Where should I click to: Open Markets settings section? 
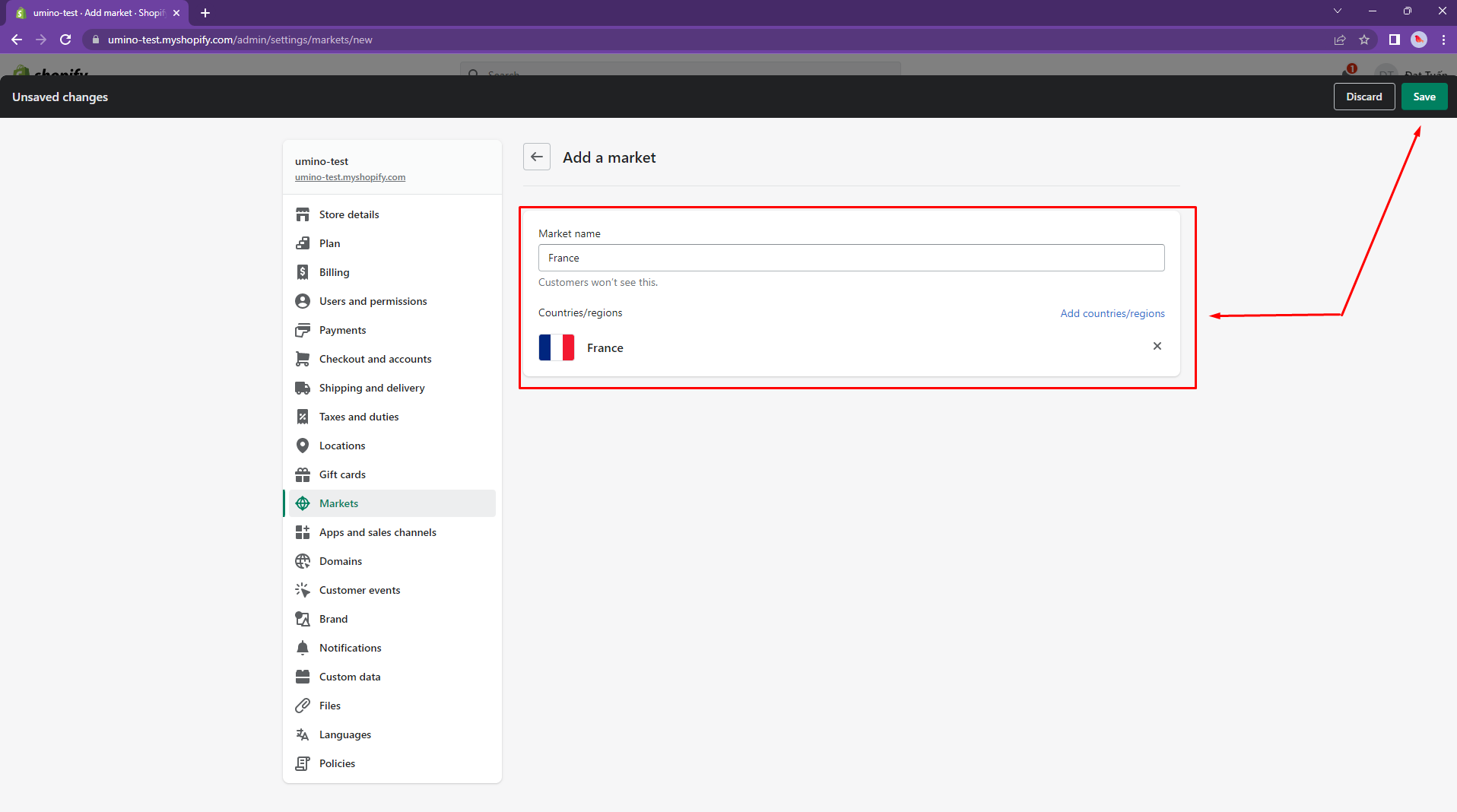pos(338,503)
